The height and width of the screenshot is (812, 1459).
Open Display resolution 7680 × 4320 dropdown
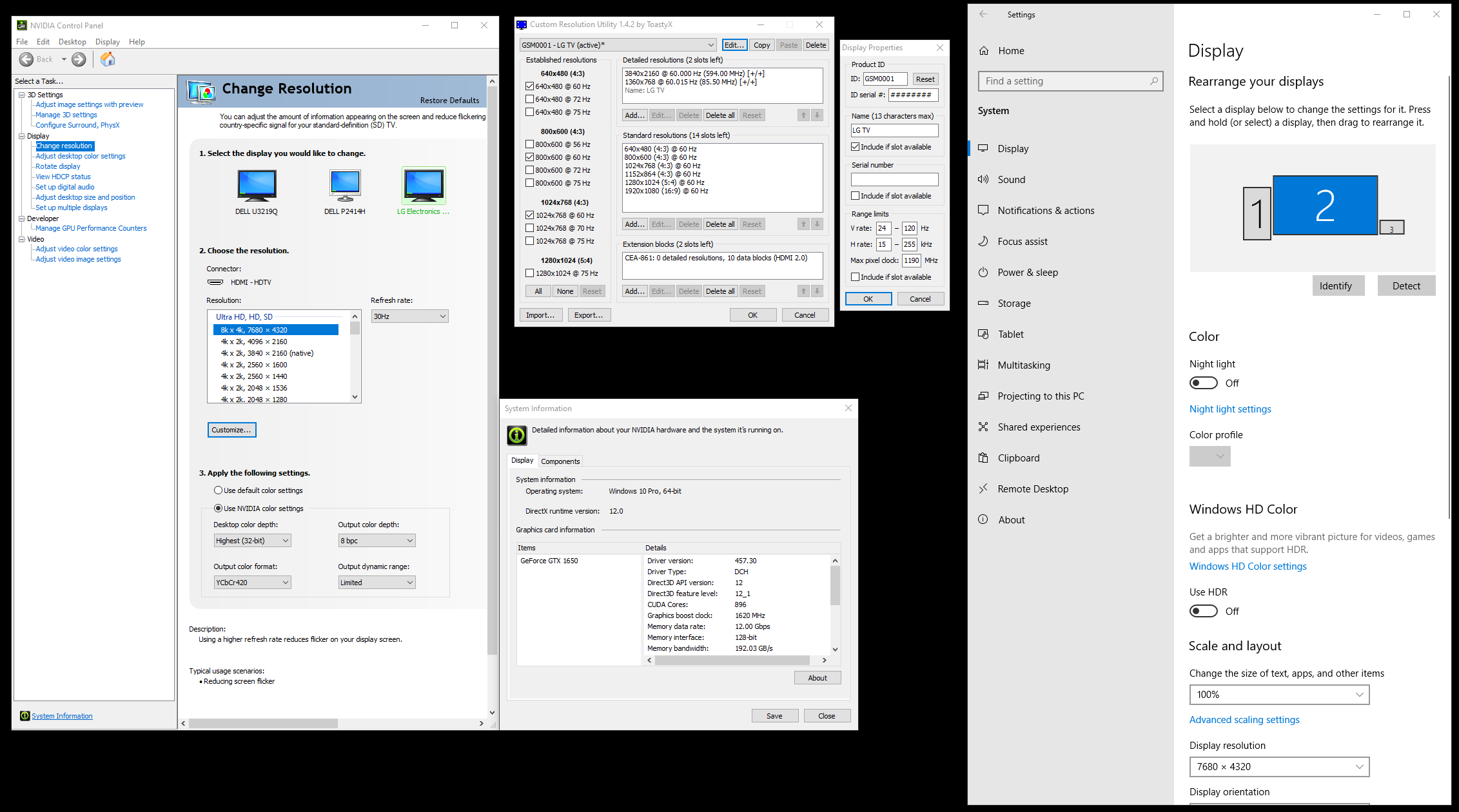click(x=1278, y=767)
